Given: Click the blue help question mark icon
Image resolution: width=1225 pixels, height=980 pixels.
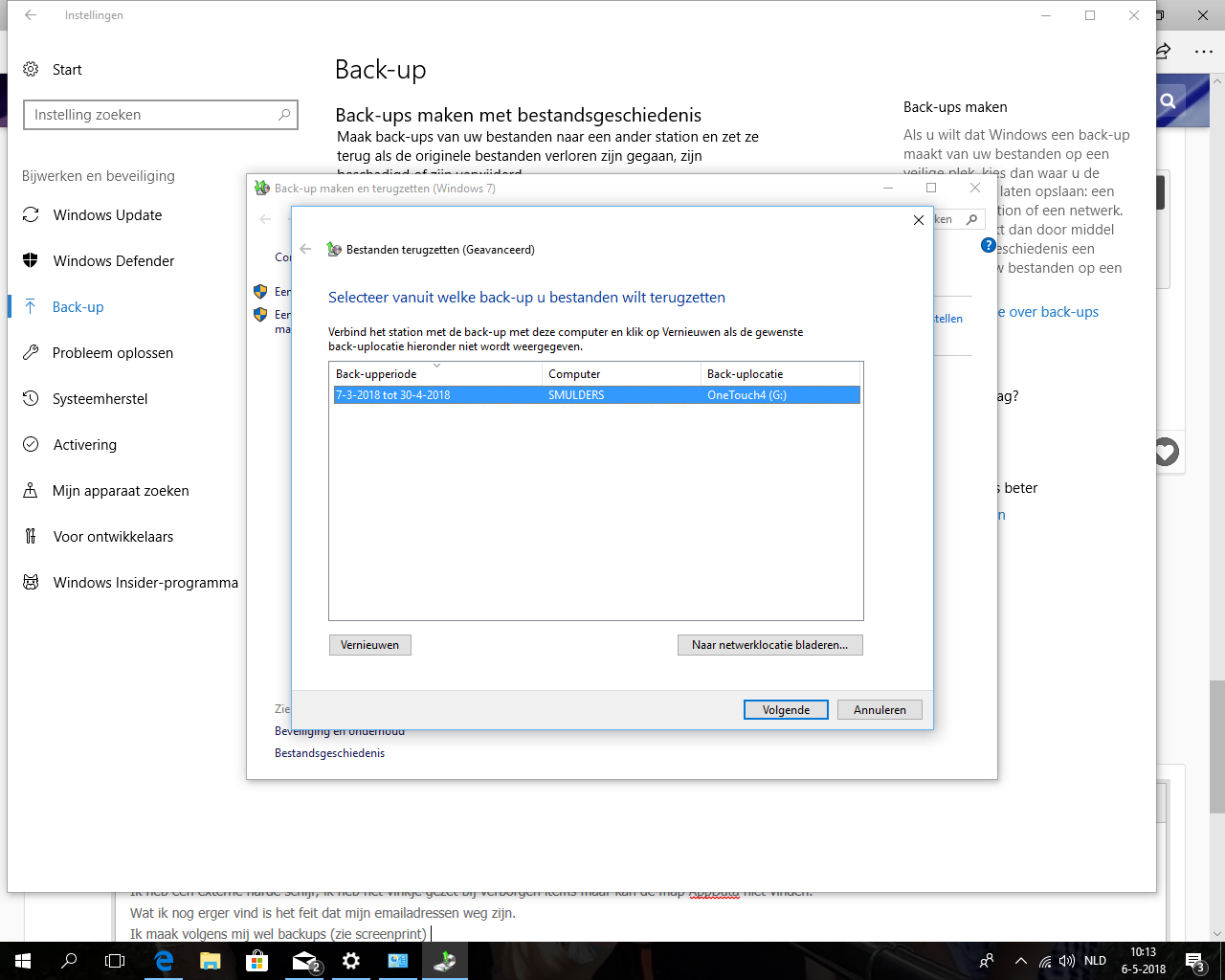Looking at the screenshot, I should [989, 246].
